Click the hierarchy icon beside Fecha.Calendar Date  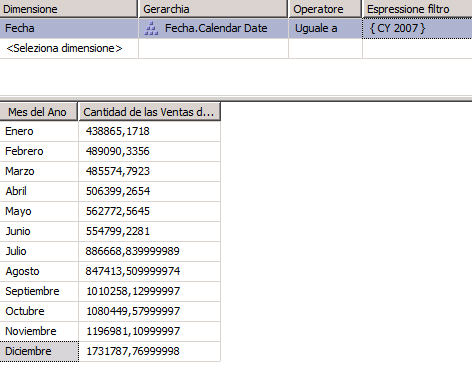151,28
